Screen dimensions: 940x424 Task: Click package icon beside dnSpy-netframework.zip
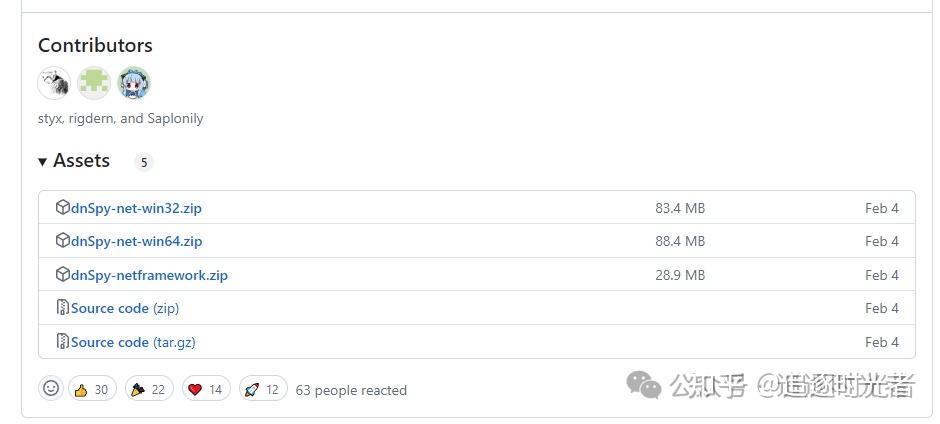coord(63,275)
